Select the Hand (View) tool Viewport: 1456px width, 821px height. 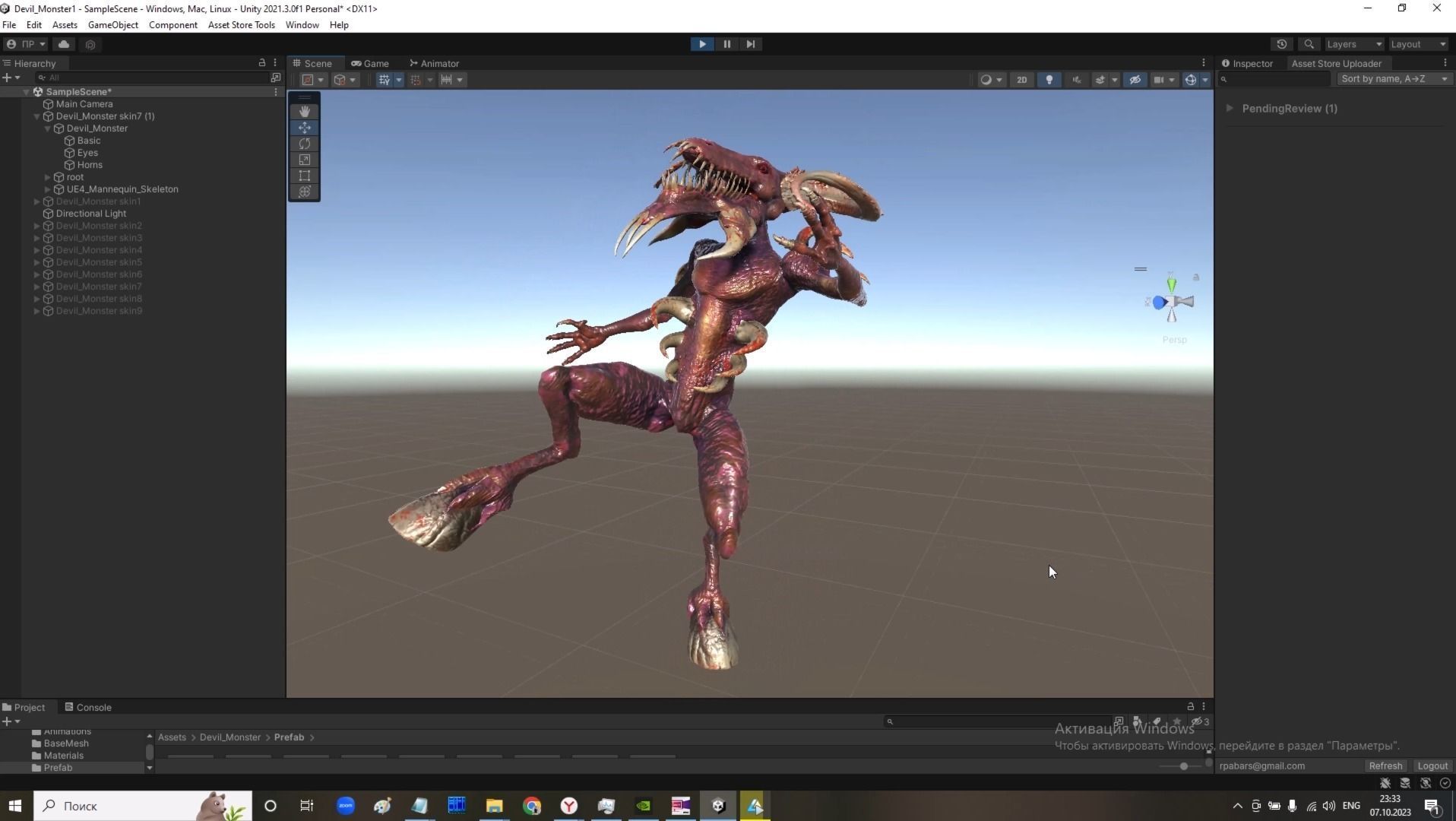click(305, 112)
